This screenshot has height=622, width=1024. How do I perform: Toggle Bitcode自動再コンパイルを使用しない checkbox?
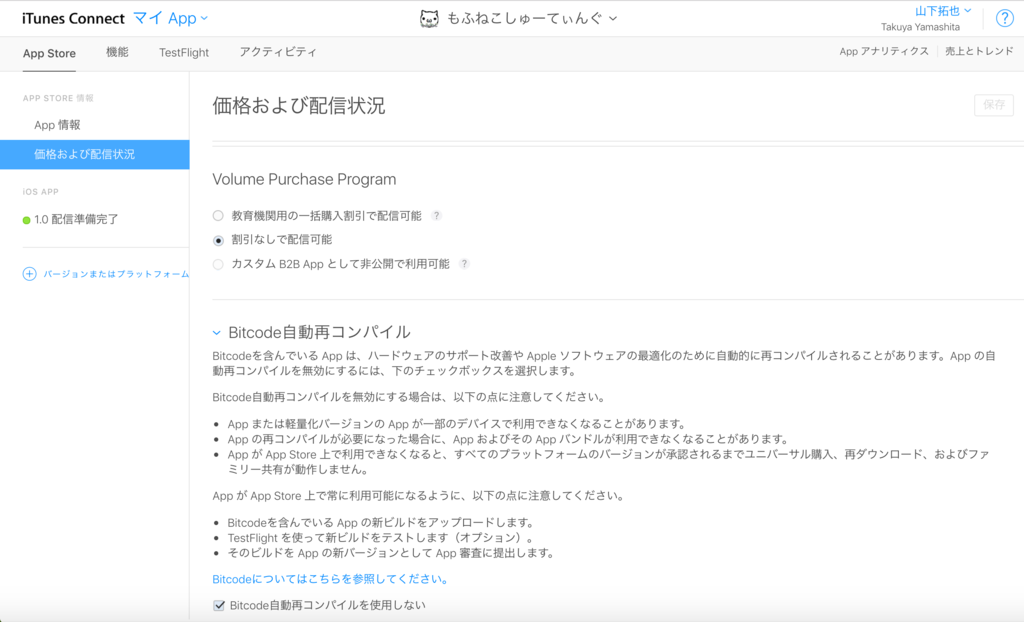coord(219,606)
